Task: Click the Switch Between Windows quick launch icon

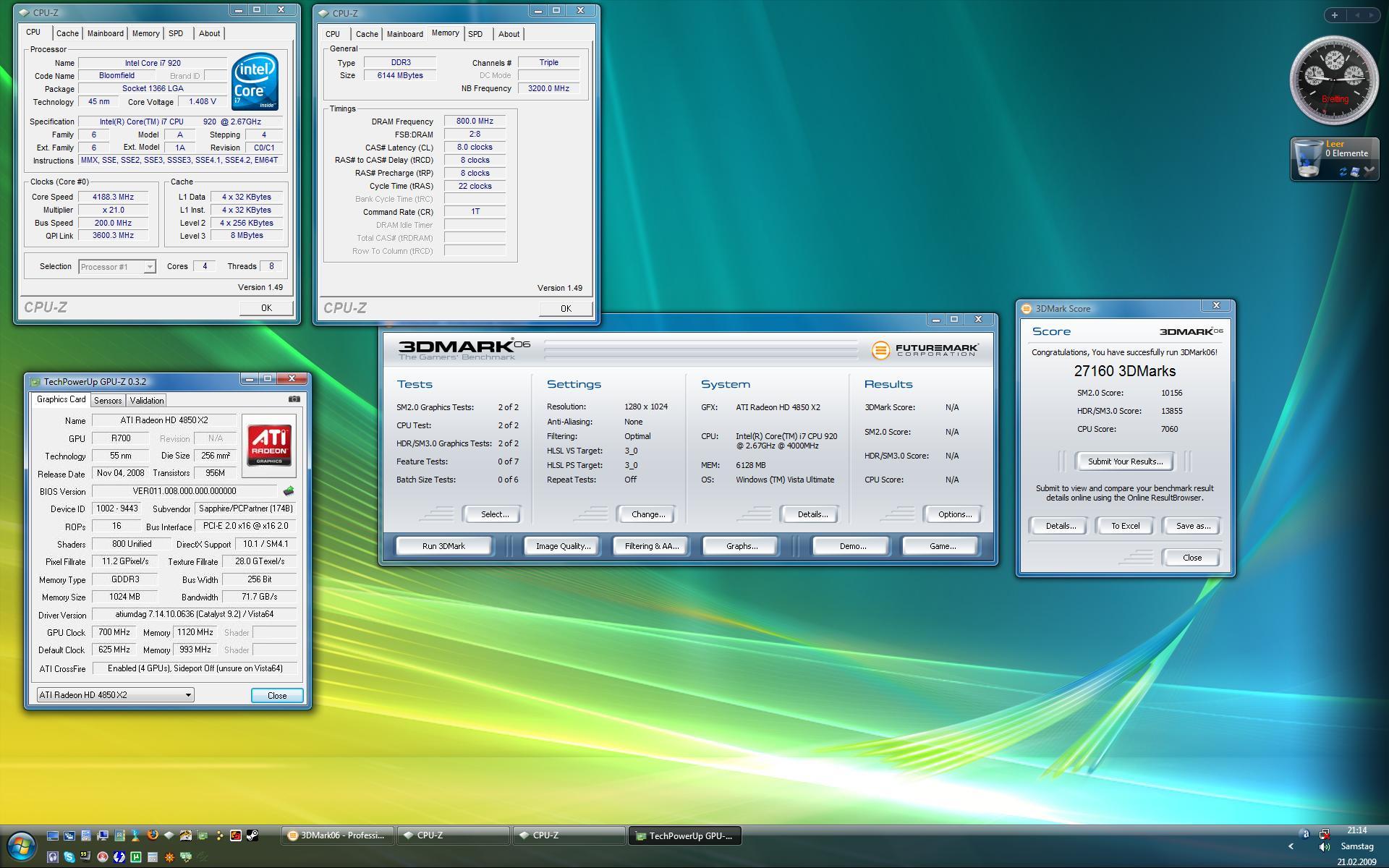Action: click(x=69, y=835)
